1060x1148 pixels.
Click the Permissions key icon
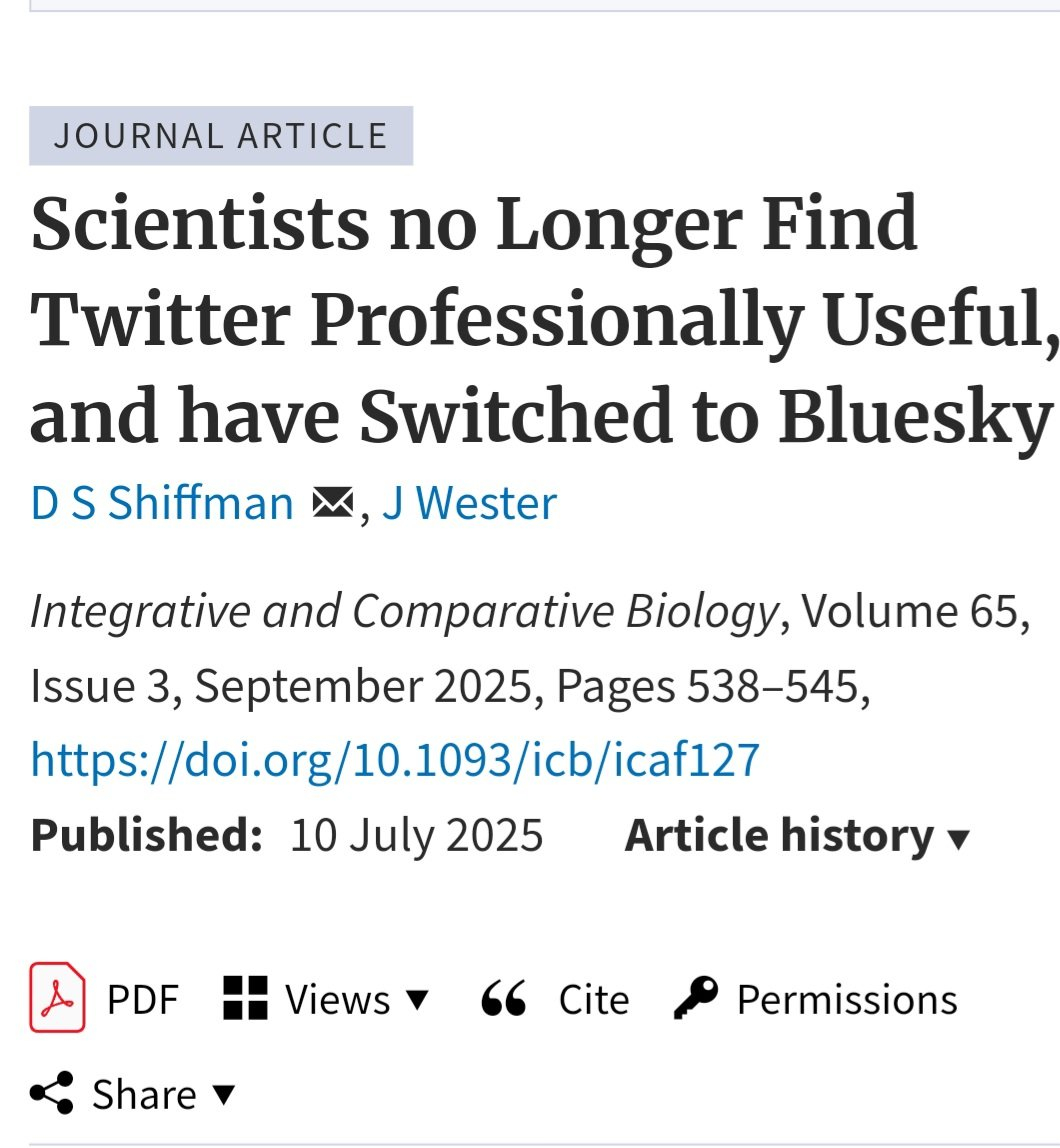(696, 998)
